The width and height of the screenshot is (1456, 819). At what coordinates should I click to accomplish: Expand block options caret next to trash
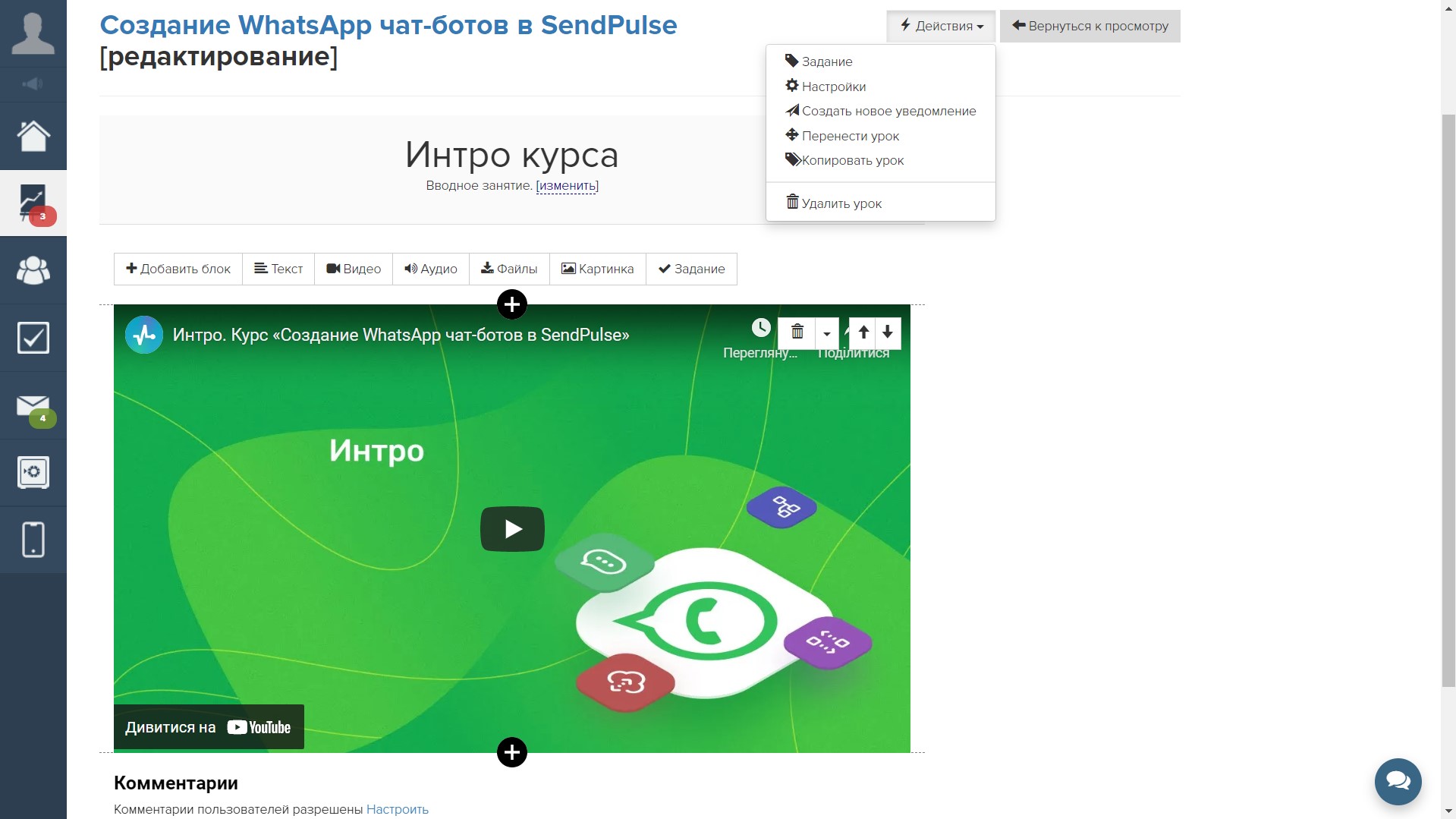[x=827, y=332]
